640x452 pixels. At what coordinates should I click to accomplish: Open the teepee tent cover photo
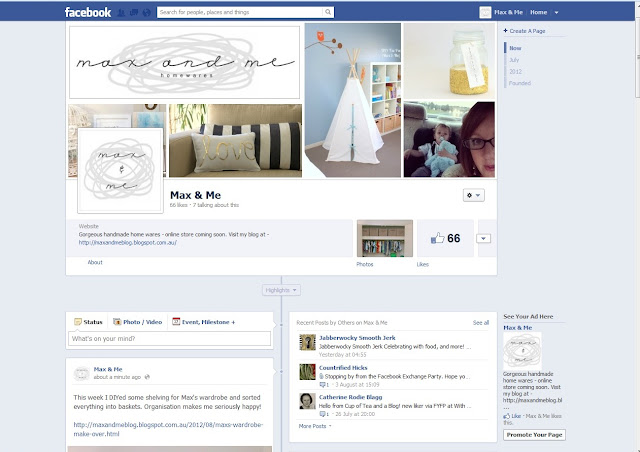353,100
